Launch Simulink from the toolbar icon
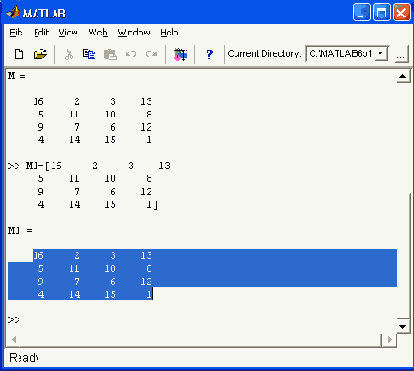Screen dimensions: 414x371 coord(180,54)
